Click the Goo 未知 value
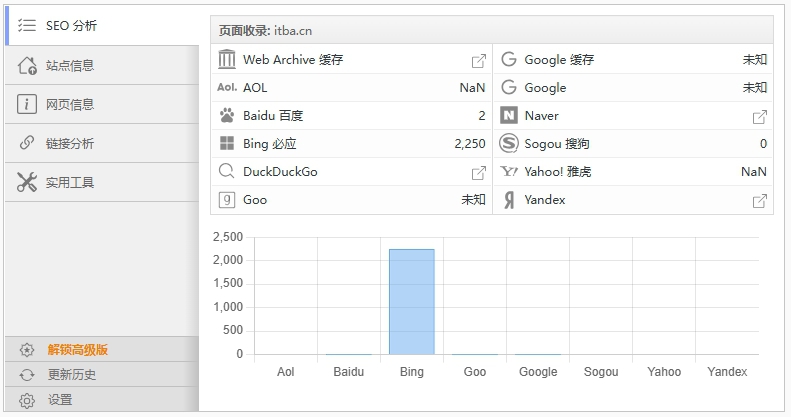This screenshot has width=791, height=417. pyautogui.click(x=473, y=200)
